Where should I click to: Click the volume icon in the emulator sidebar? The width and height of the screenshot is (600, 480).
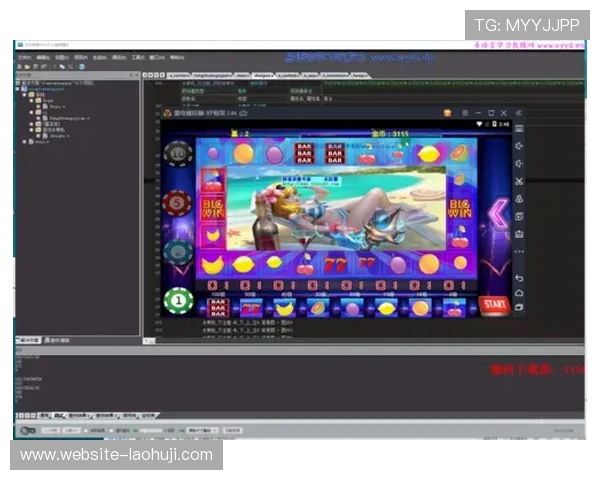[x=519, y=145]
